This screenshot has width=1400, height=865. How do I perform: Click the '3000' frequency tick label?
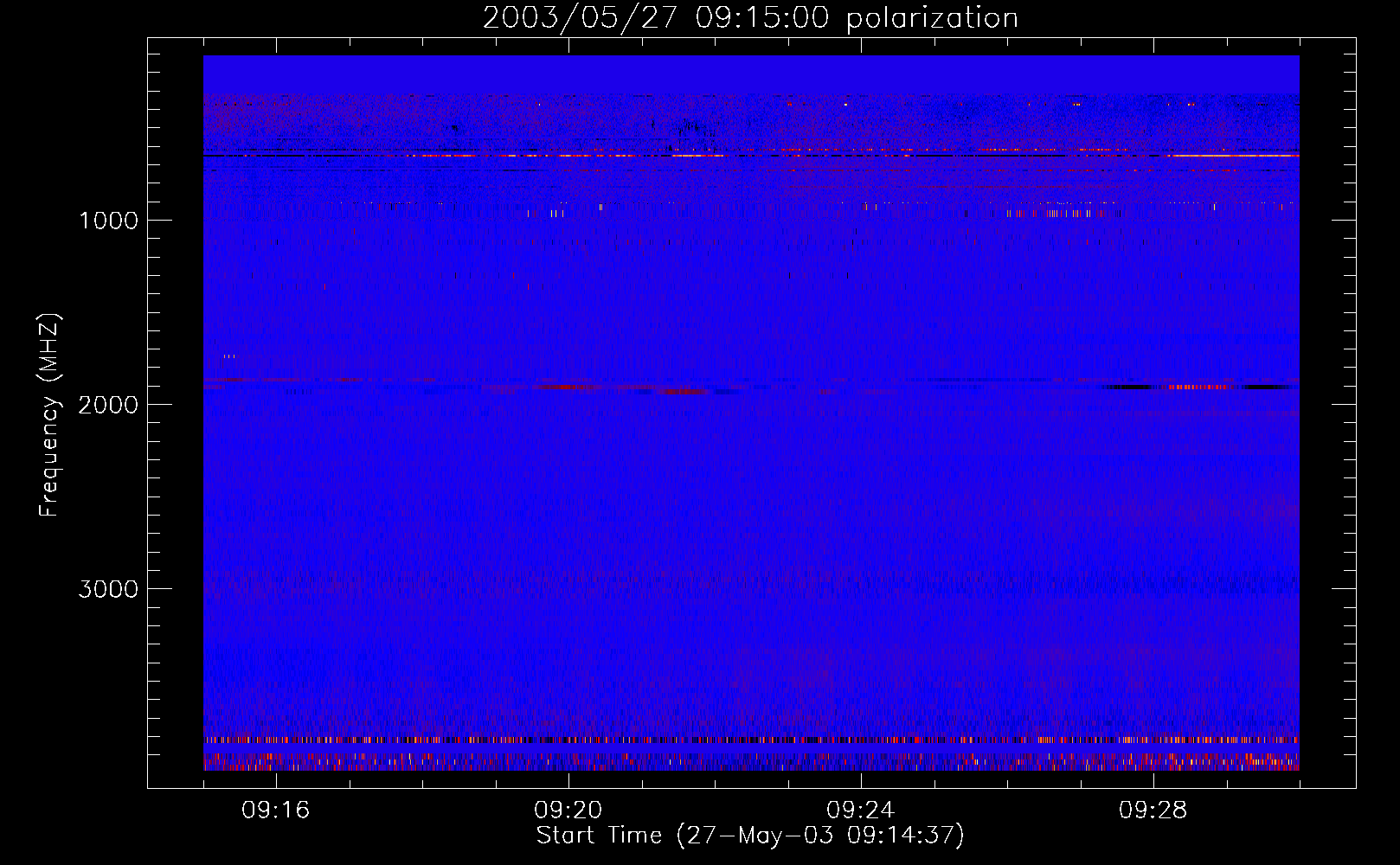pos(108,589)
